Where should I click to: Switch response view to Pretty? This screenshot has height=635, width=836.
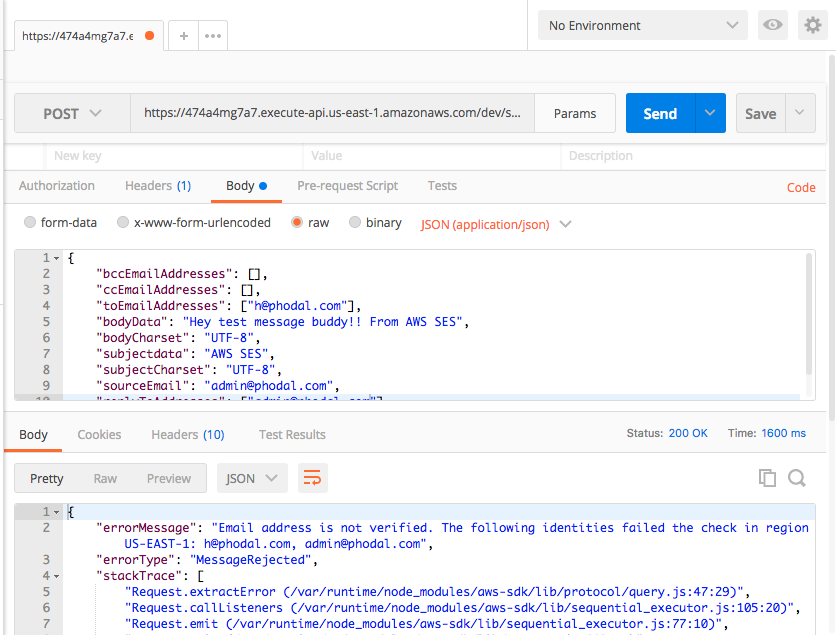click(x=46, y=478)
